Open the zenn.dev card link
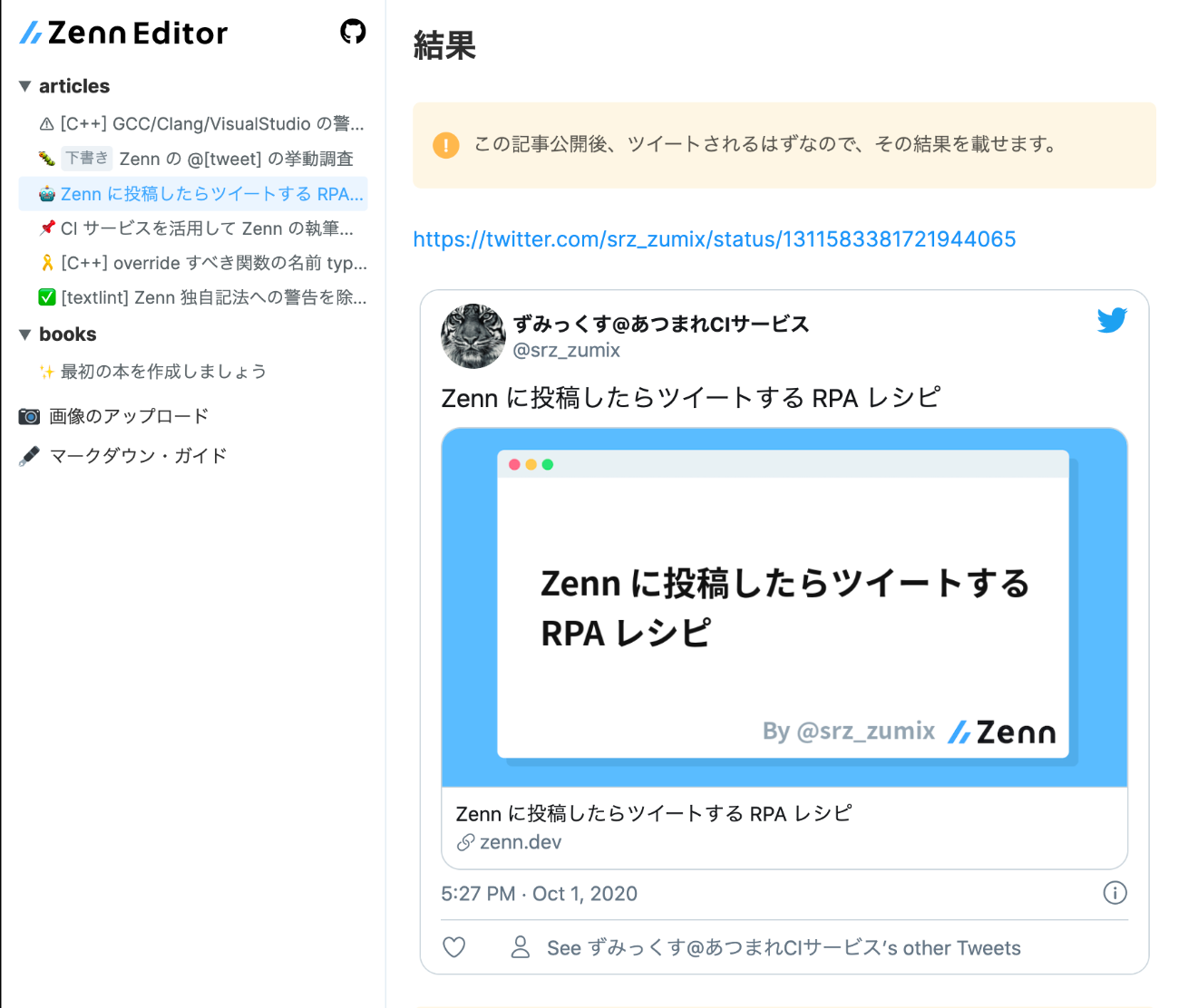The image size is (1179, 1008). point(521,842)
